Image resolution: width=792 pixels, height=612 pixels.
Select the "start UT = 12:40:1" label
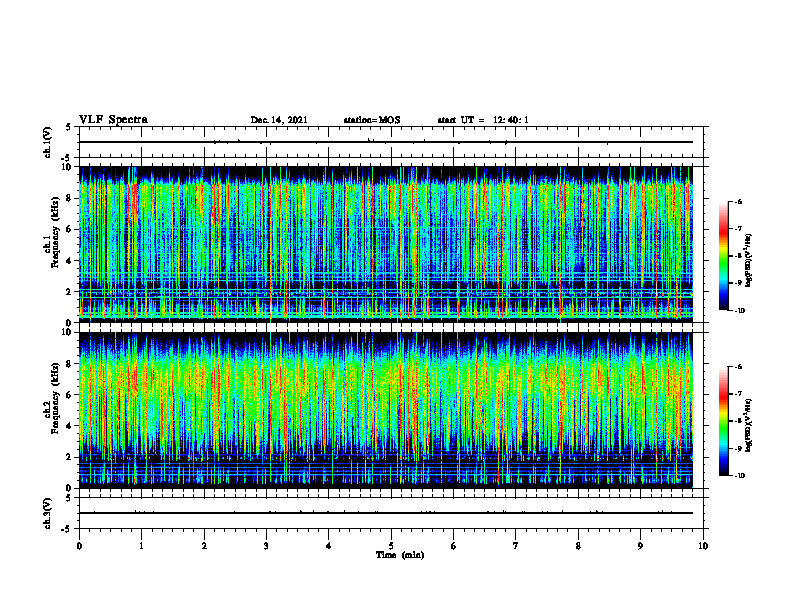click(483, 120)
